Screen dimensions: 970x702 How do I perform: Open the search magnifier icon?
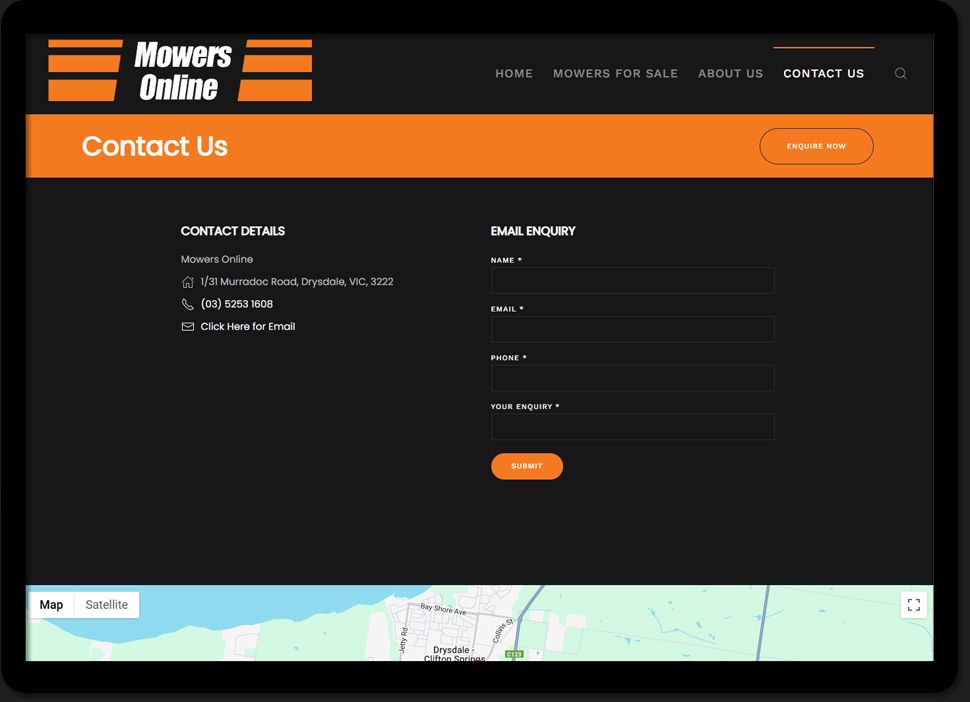pos(900,74)
